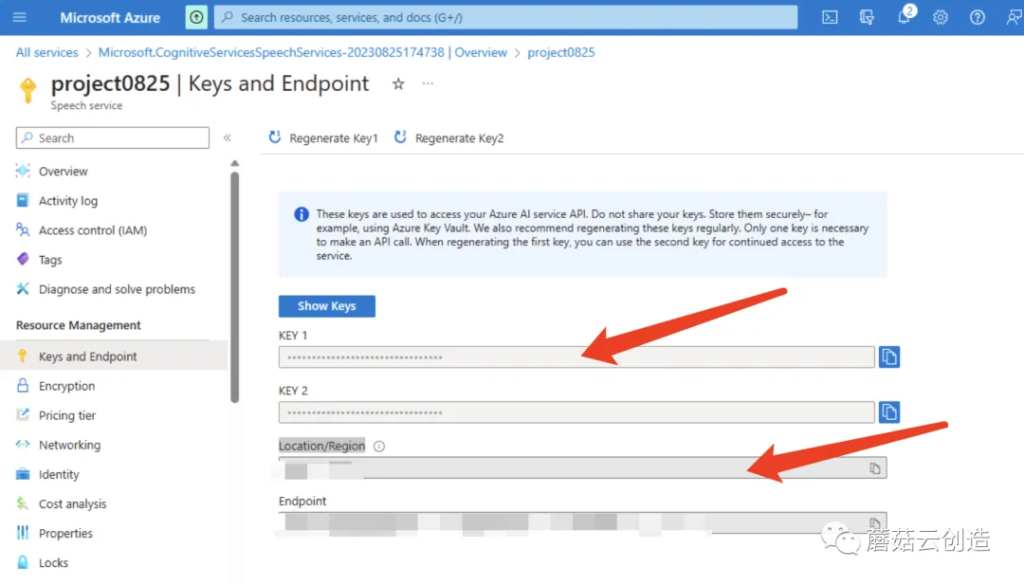Click Regenerate Key1
This screenshot has width=1024, height=585.
(323, 138)
